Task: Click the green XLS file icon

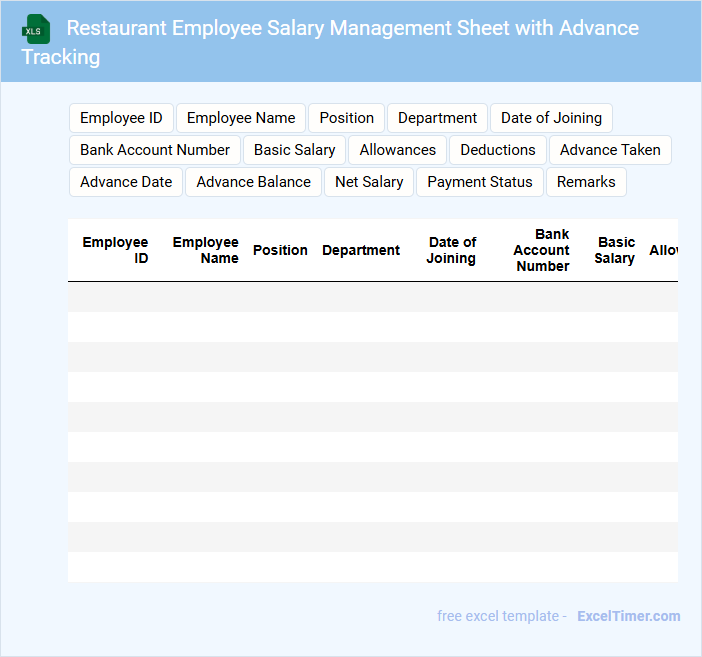Action: point(36,29)
